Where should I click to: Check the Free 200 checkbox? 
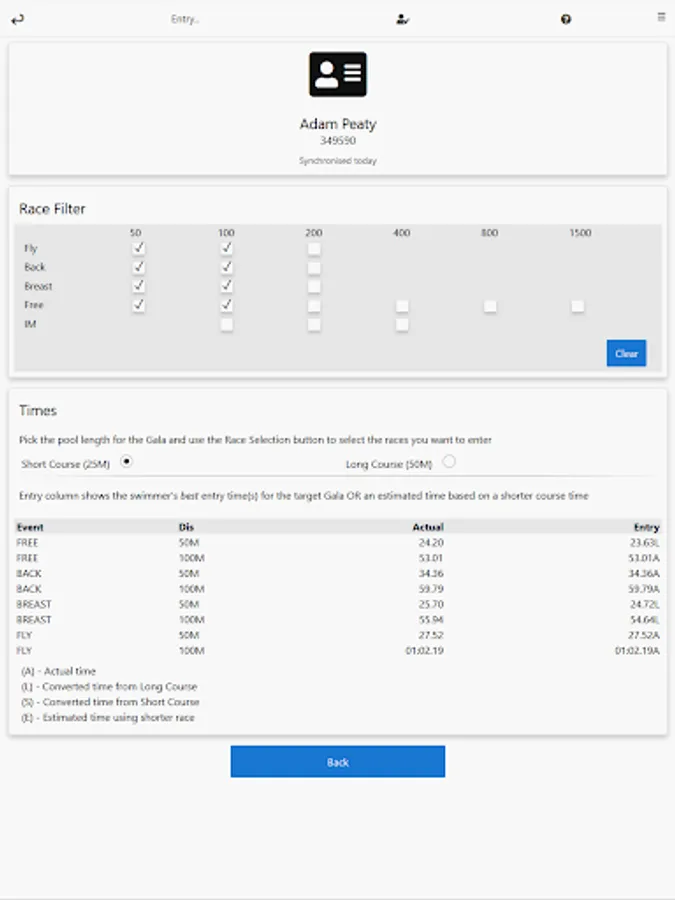tap(314, 305)
